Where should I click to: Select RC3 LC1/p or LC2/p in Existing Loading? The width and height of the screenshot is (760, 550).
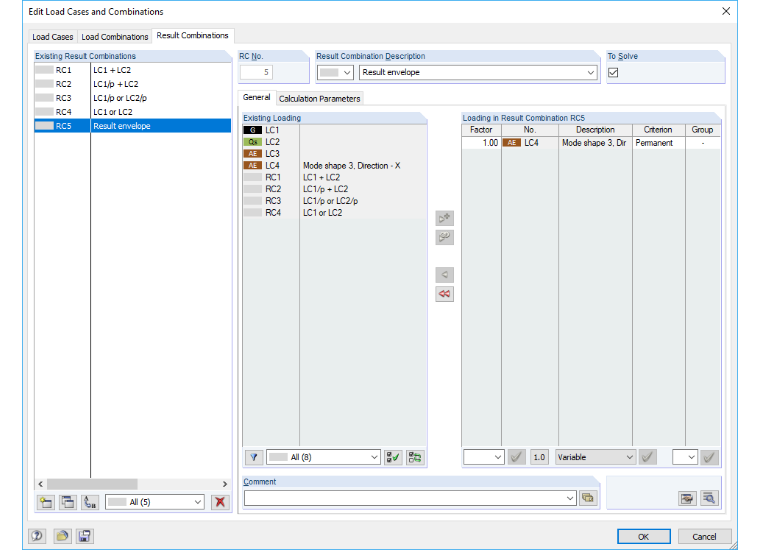click(x=334, y=201)
